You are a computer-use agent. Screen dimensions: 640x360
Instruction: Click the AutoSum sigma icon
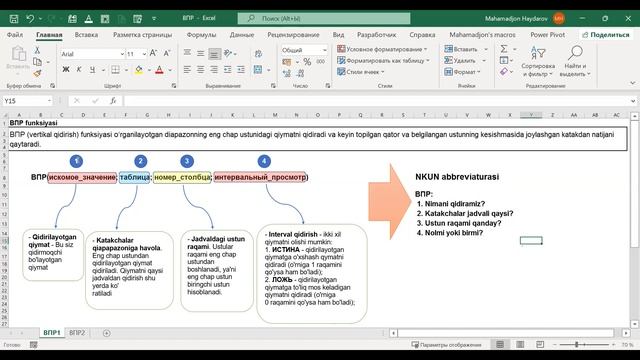[x=504, y=49]
